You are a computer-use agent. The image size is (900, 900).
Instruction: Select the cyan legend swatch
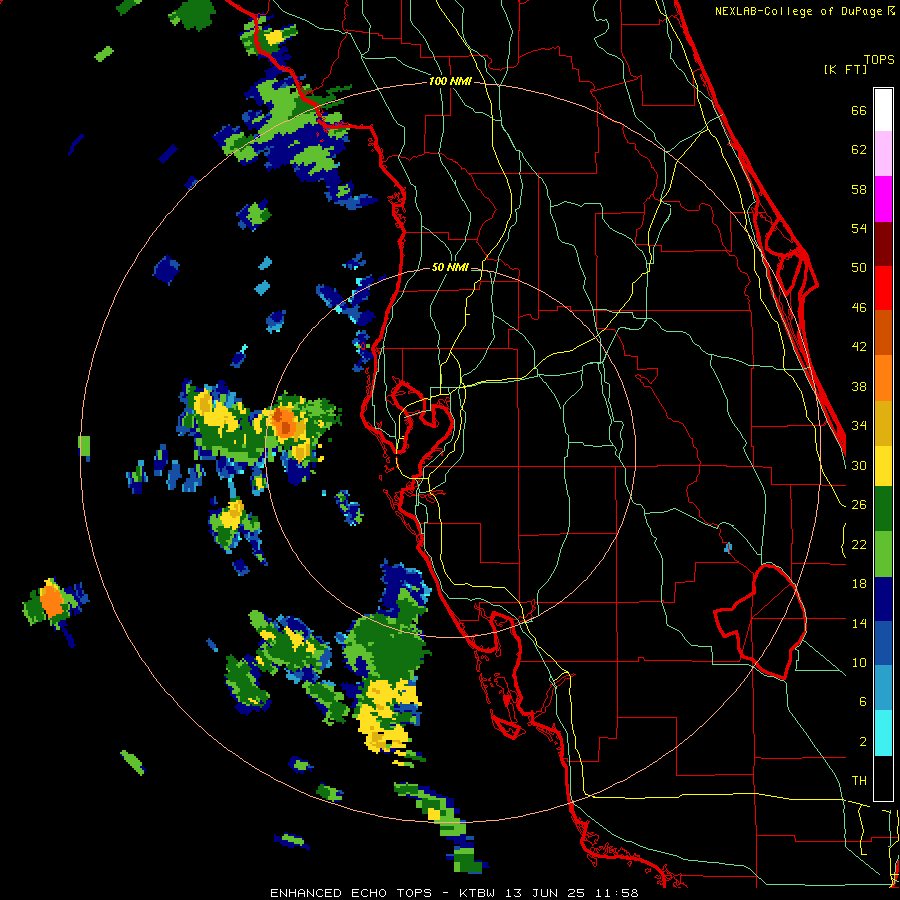(x=883, y=733)
